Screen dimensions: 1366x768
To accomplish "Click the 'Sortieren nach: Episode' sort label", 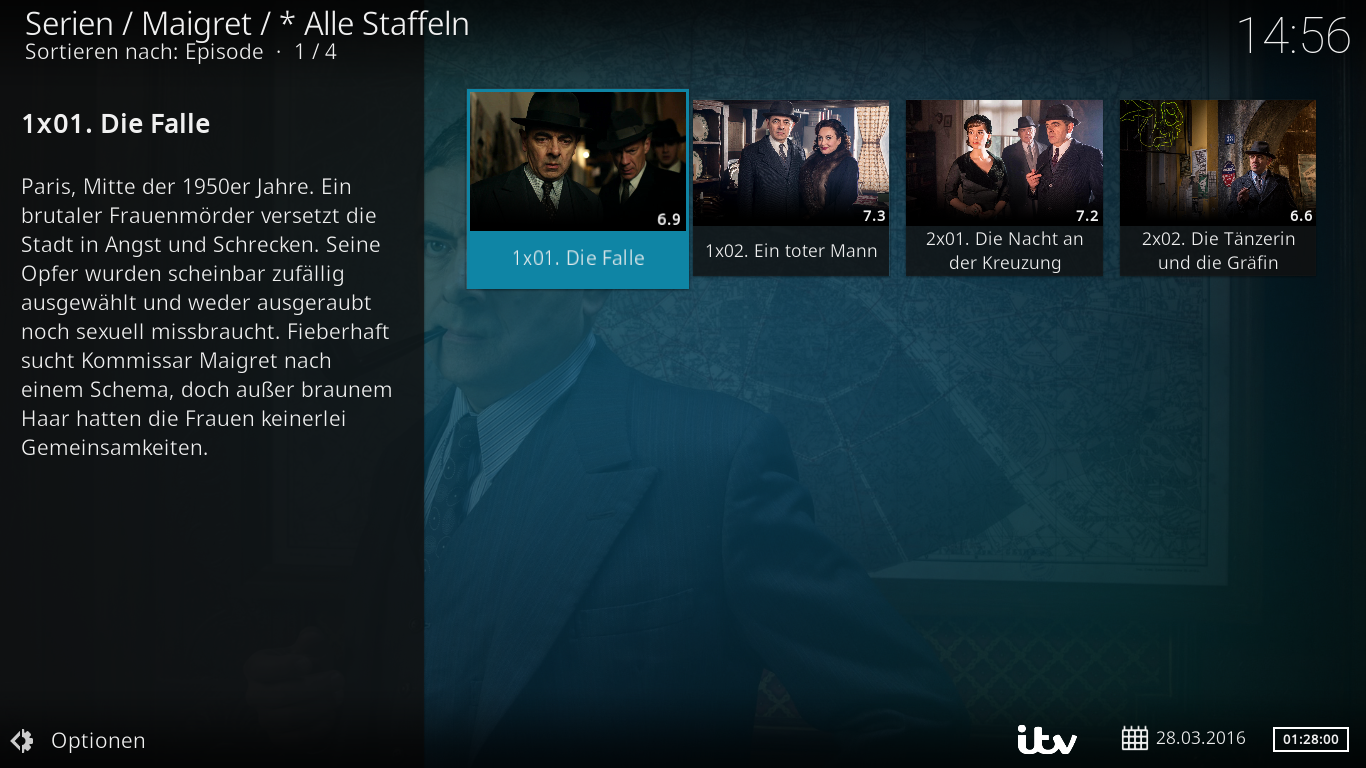I will pyautogui.click(x=144, y=52).
